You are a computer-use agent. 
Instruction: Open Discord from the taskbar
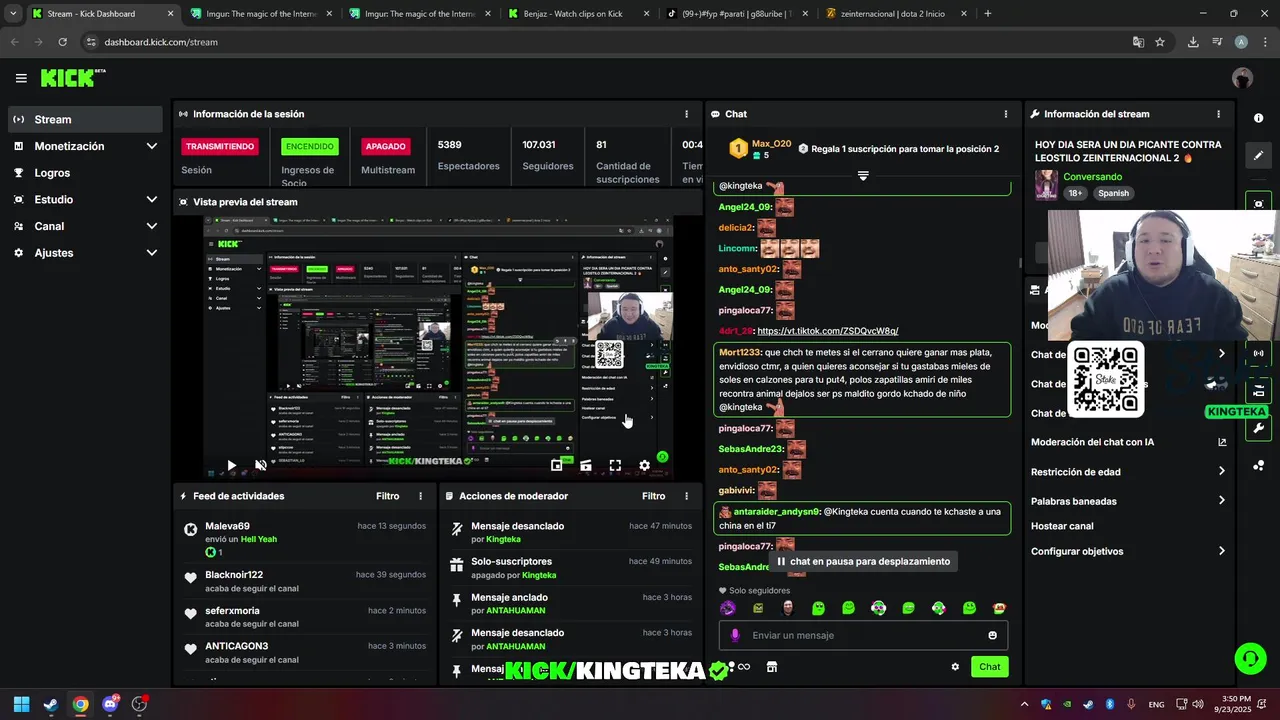tap(110, 704)
